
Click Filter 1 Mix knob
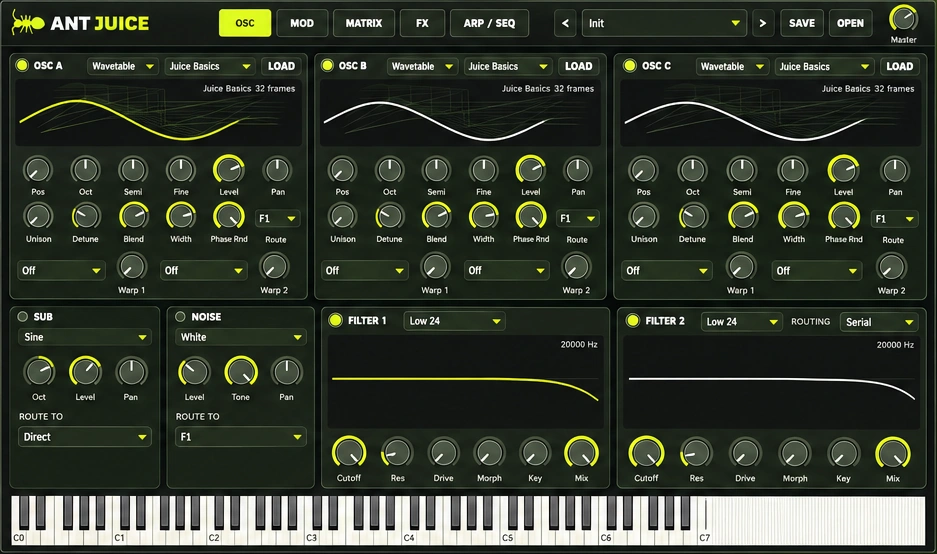tap(581, 452)
